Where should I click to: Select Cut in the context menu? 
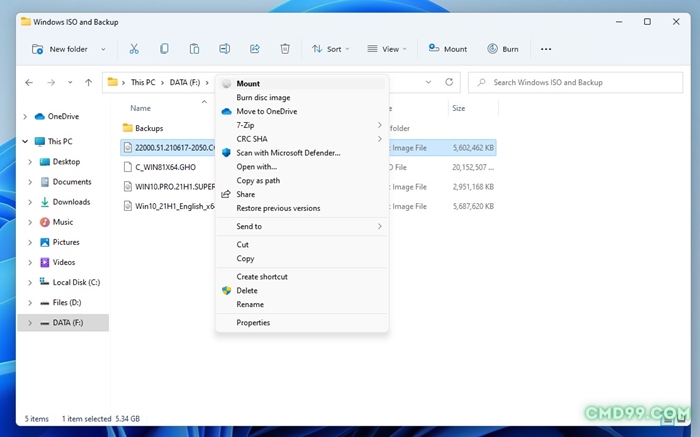(302, 245)
